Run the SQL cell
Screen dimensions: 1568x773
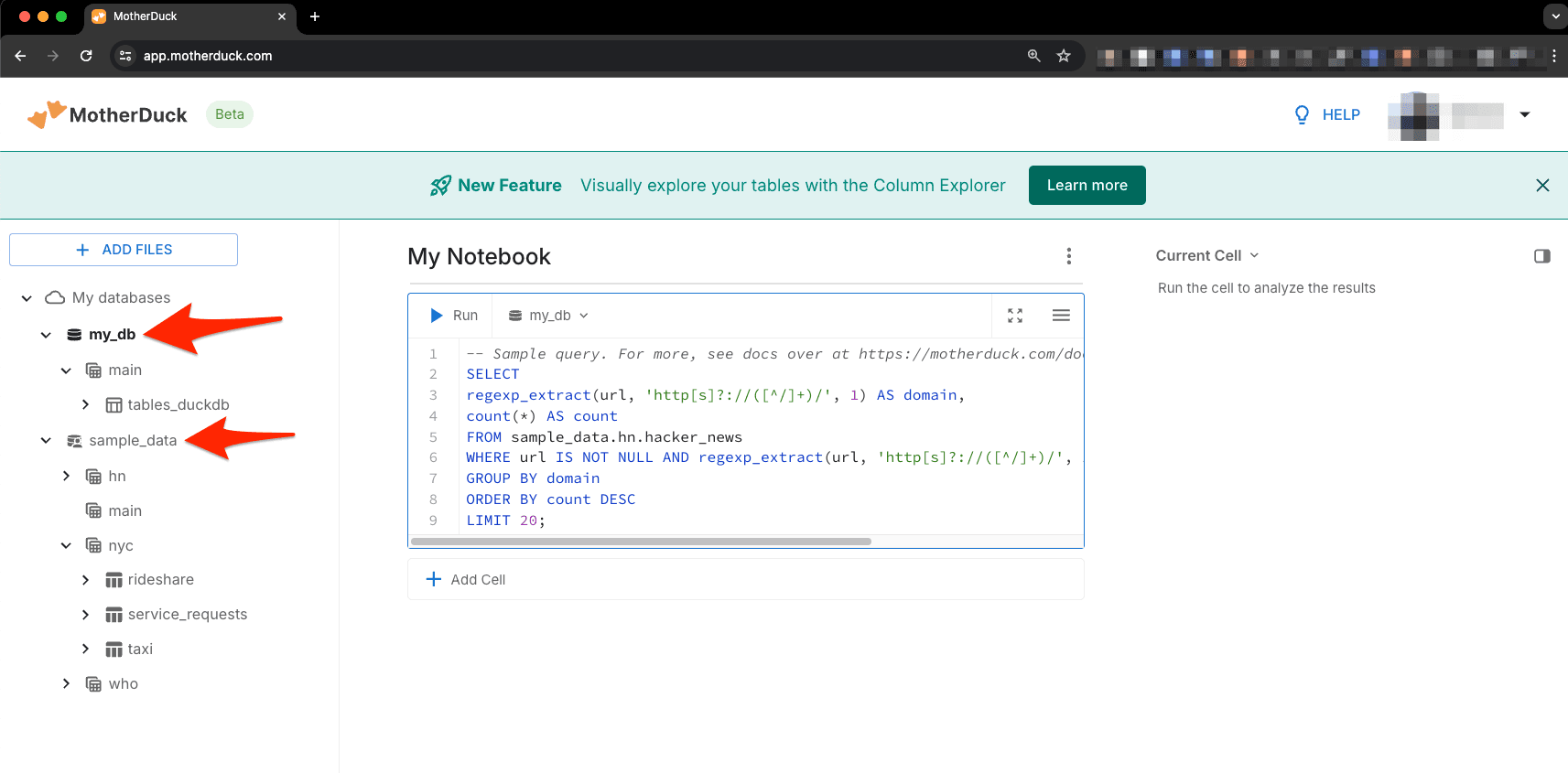click(x=454, y=316)
